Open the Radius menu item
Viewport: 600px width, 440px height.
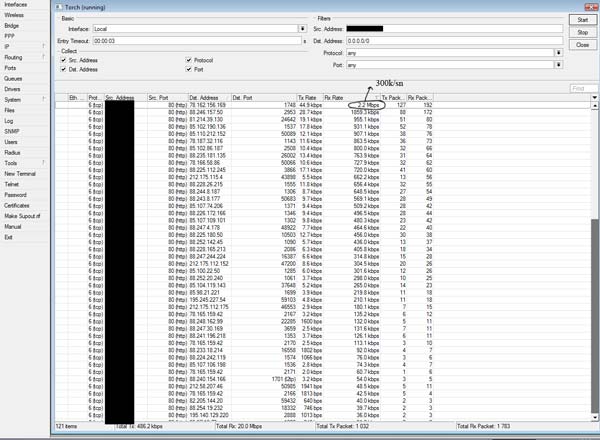pos(12,153)
